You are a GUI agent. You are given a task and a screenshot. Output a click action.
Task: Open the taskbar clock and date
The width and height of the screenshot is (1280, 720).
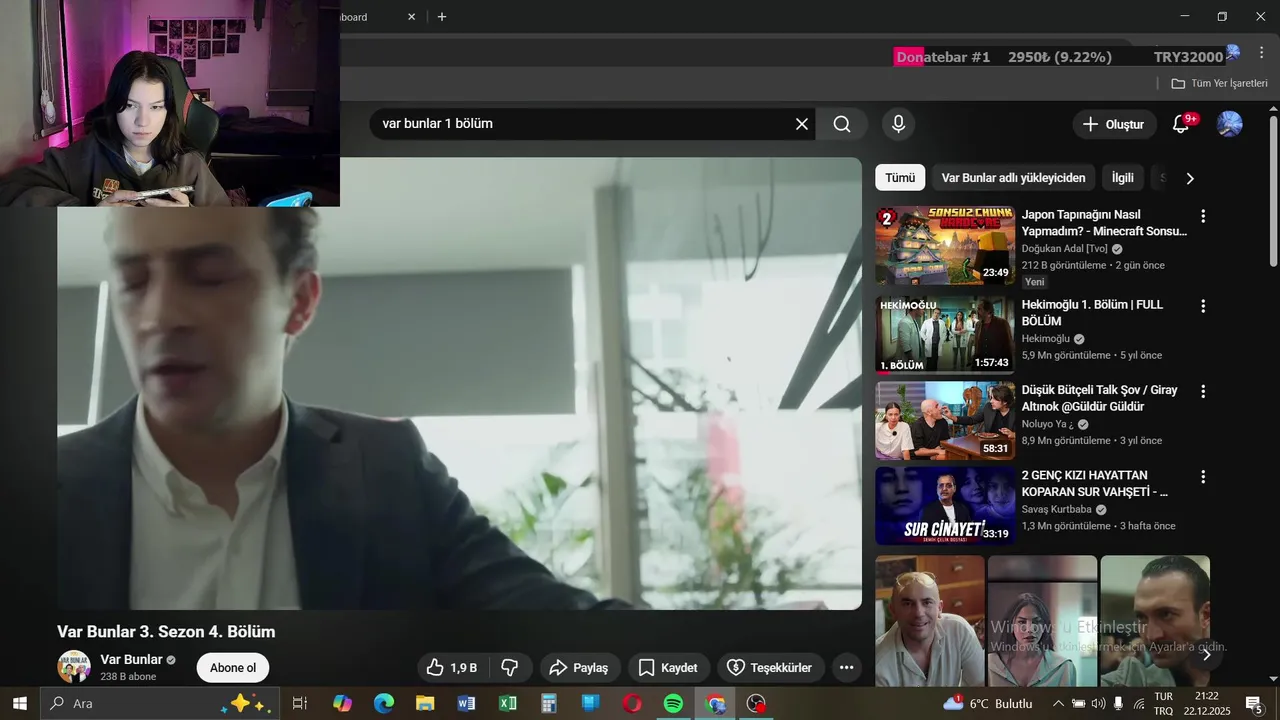(1206, 703)
